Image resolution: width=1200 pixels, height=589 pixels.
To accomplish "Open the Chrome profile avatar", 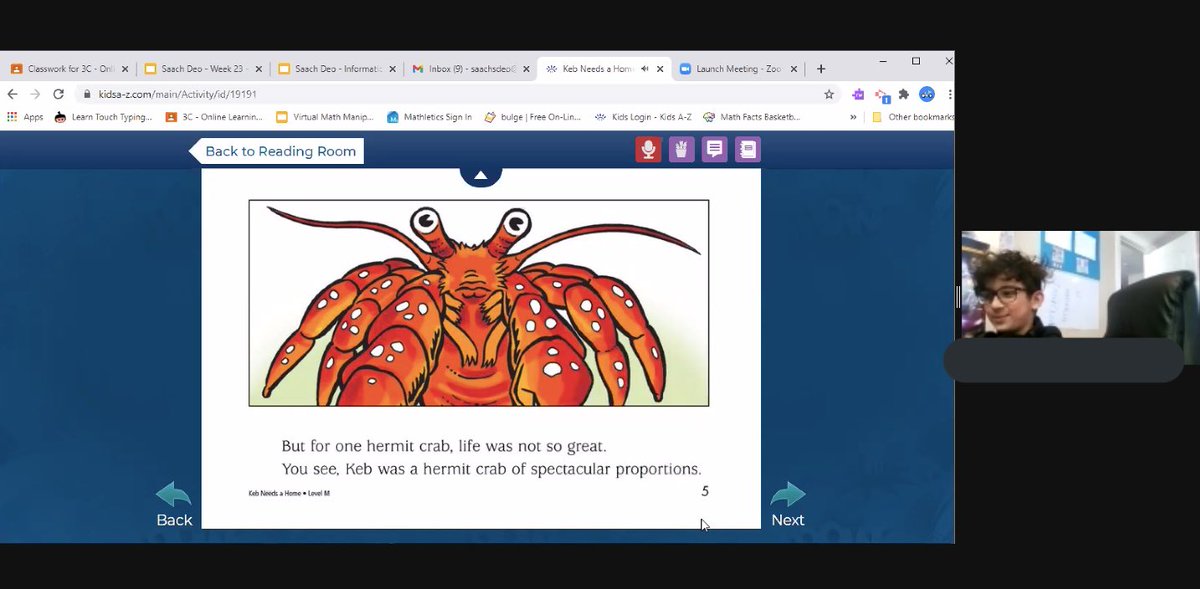I will (927, 94).
